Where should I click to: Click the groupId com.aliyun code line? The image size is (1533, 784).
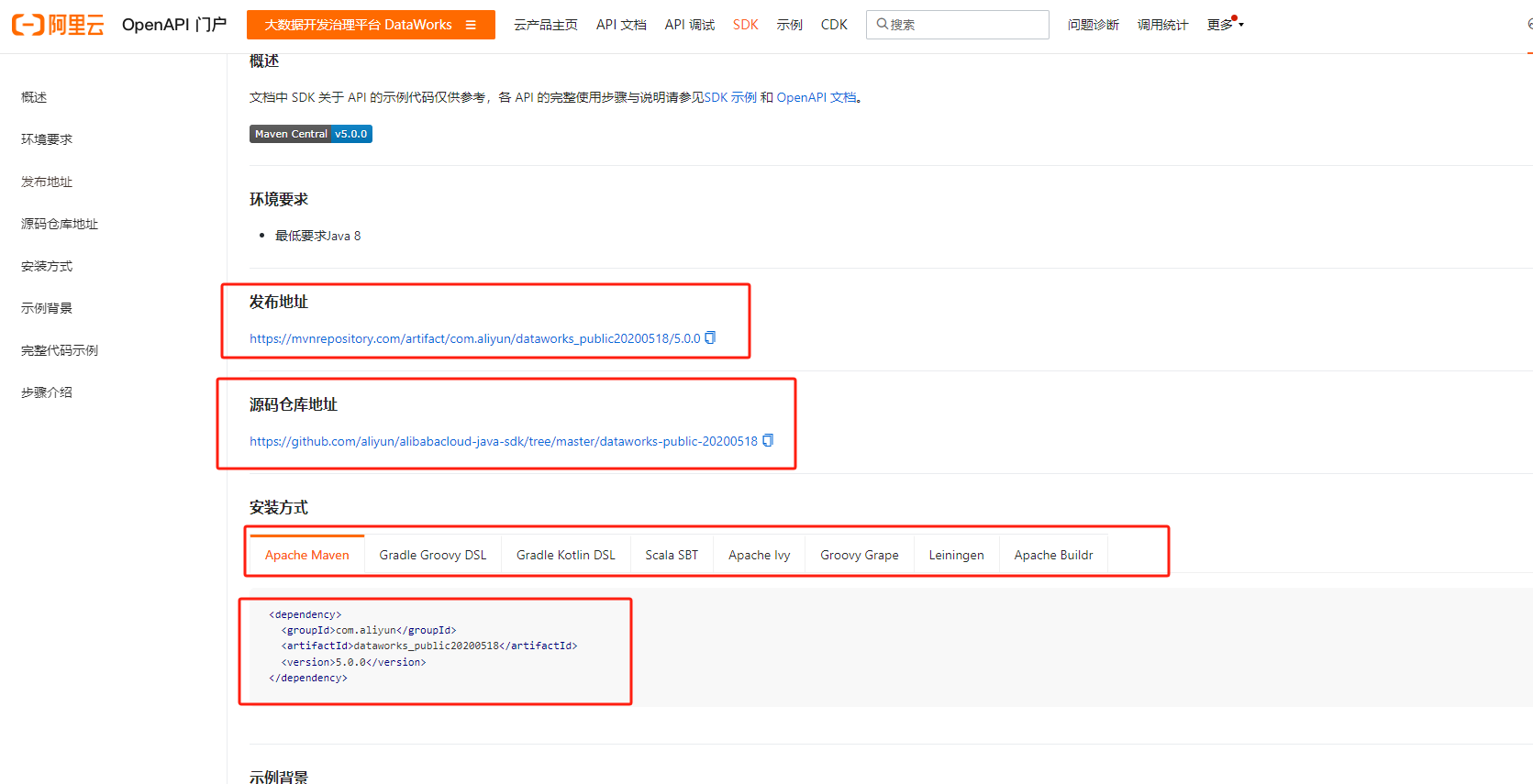(369, 630)
